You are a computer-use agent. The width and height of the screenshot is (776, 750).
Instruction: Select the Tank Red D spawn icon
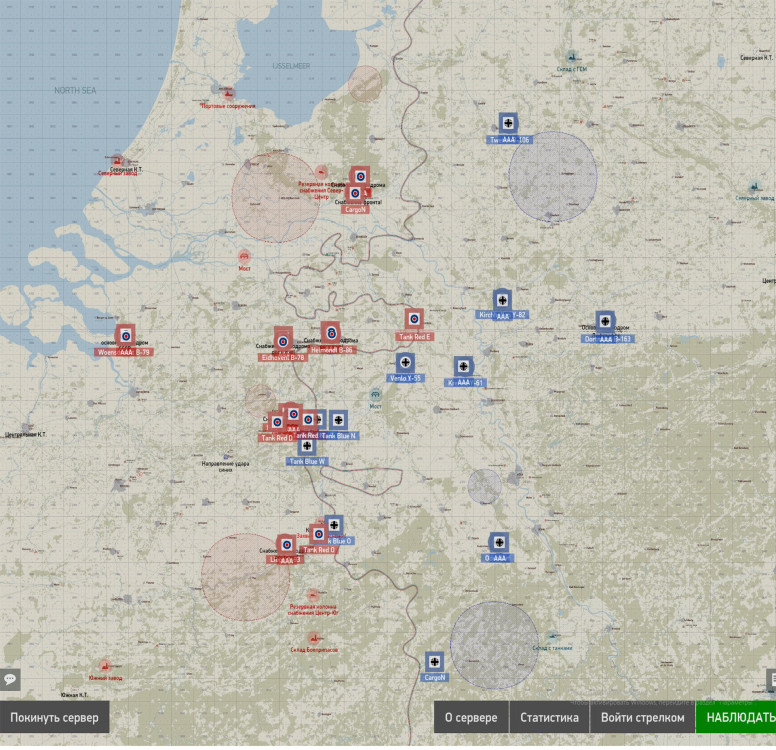click(x=277, y=422)
